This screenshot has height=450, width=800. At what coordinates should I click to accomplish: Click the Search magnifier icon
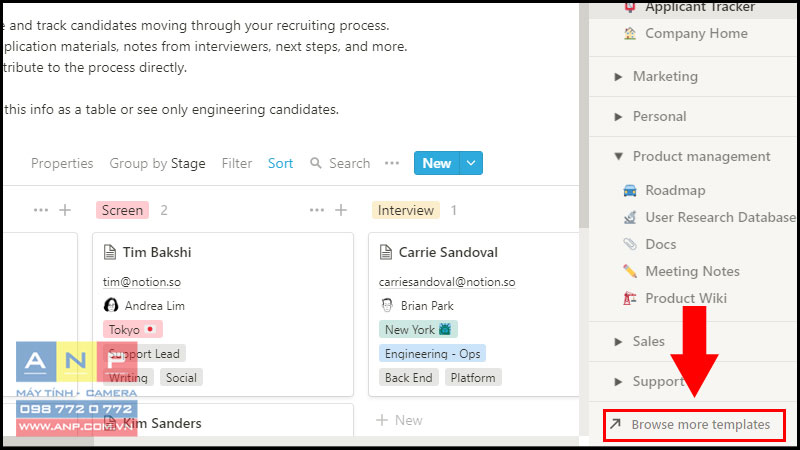coord(316,163)
